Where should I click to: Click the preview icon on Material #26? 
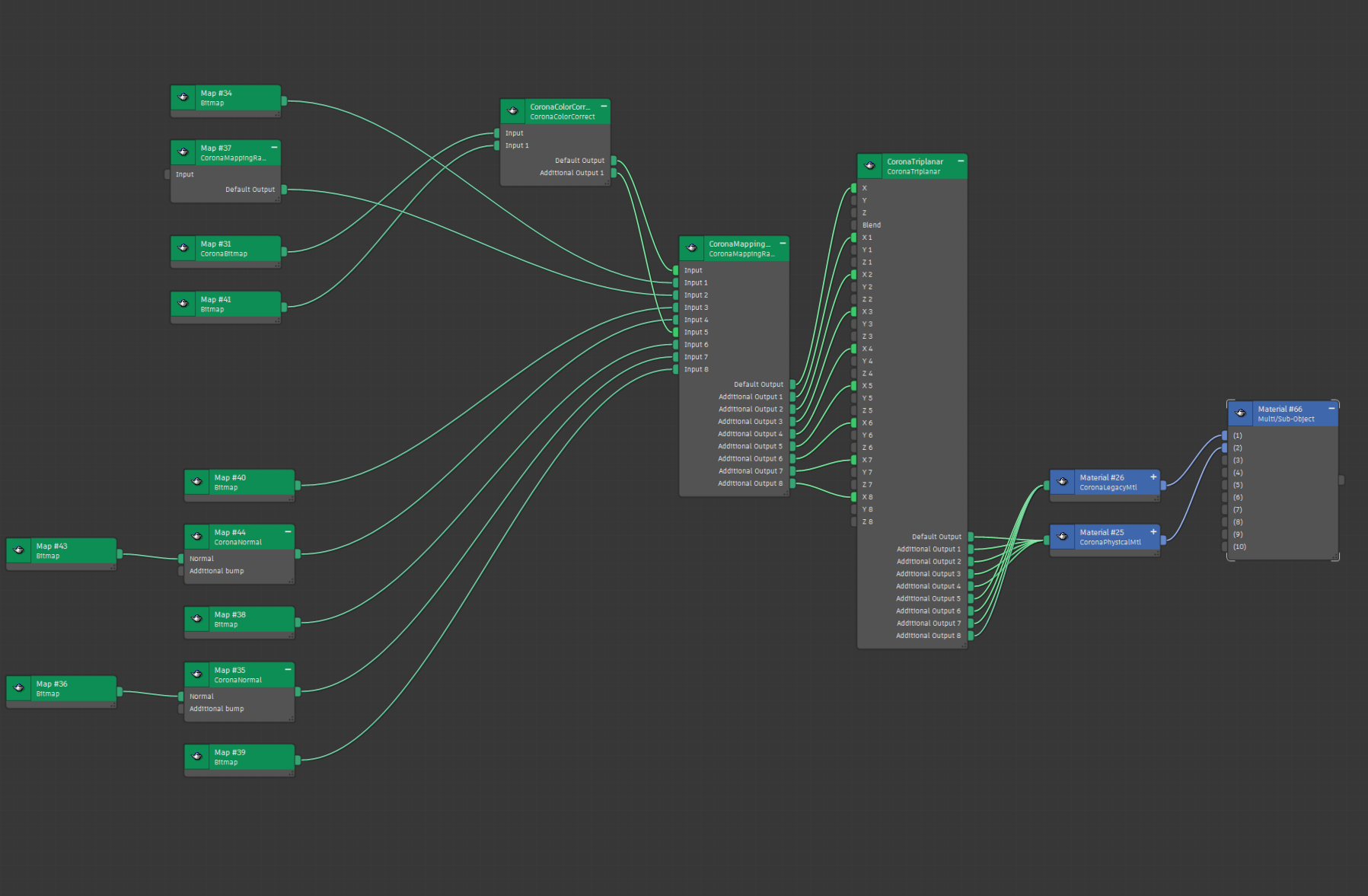click(1062, 482)
